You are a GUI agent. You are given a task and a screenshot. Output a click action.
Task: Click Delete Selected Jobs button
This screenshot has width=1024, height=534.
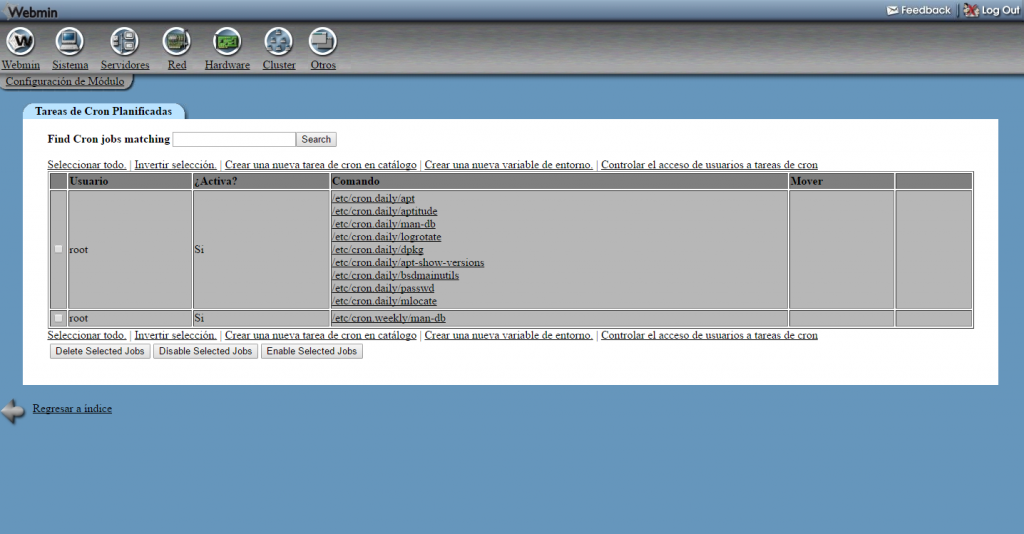click(100, 352)
